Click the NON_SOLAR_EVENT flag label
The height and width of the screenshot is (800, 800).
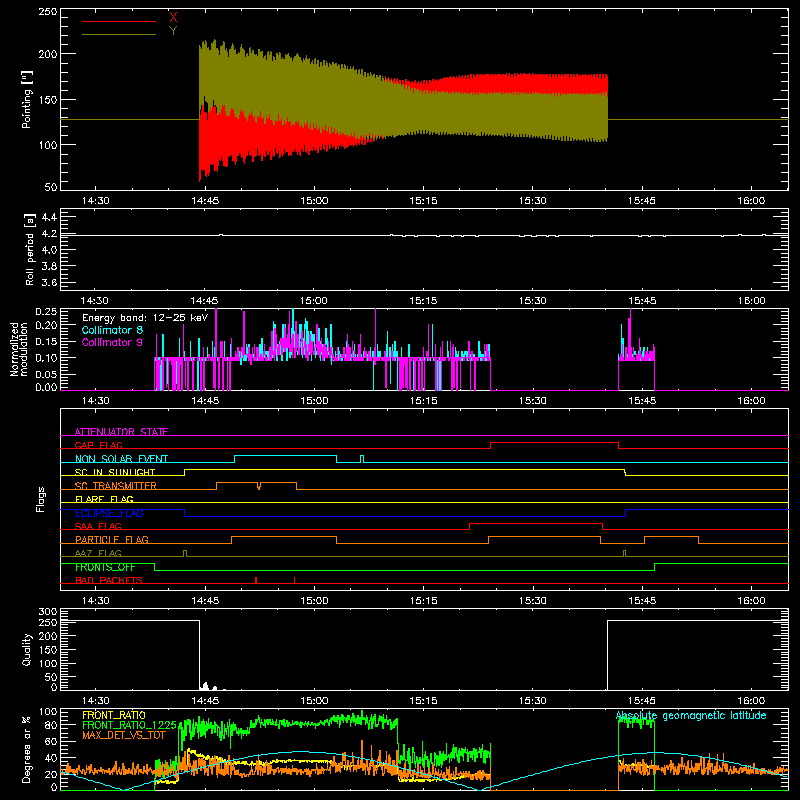pyautogui.click(x=121, y=459)
